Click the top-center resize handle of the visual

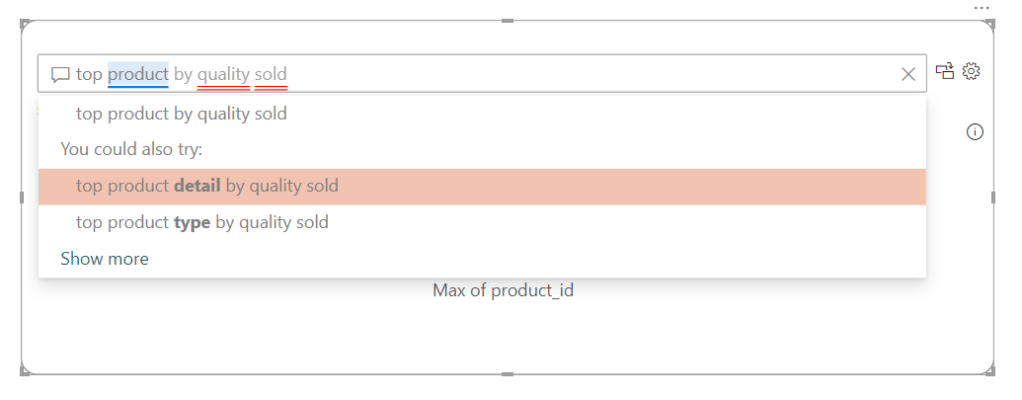[x=508, y=21]
